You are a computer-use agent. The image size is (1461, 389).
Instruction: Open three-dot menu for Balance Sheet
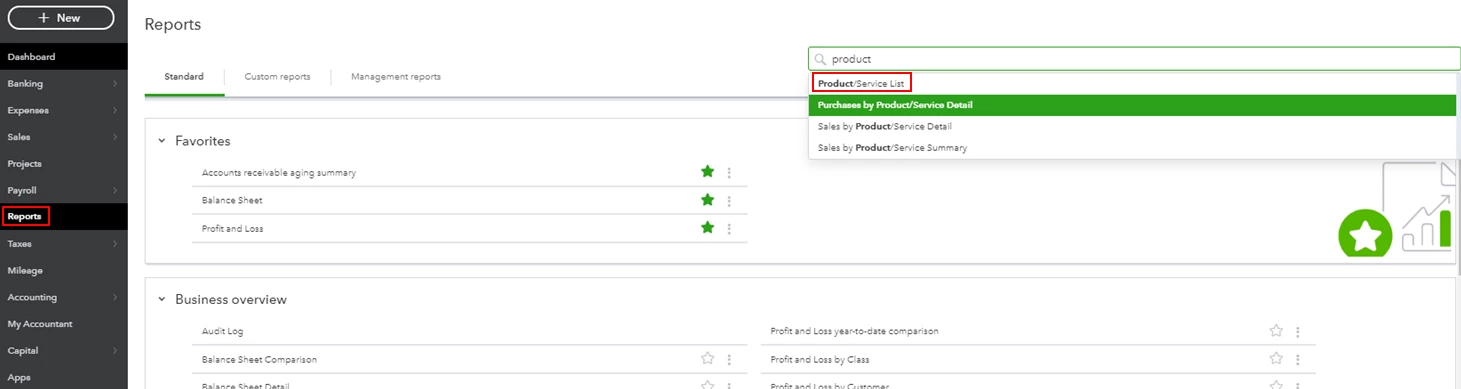(x=729, y=201)
